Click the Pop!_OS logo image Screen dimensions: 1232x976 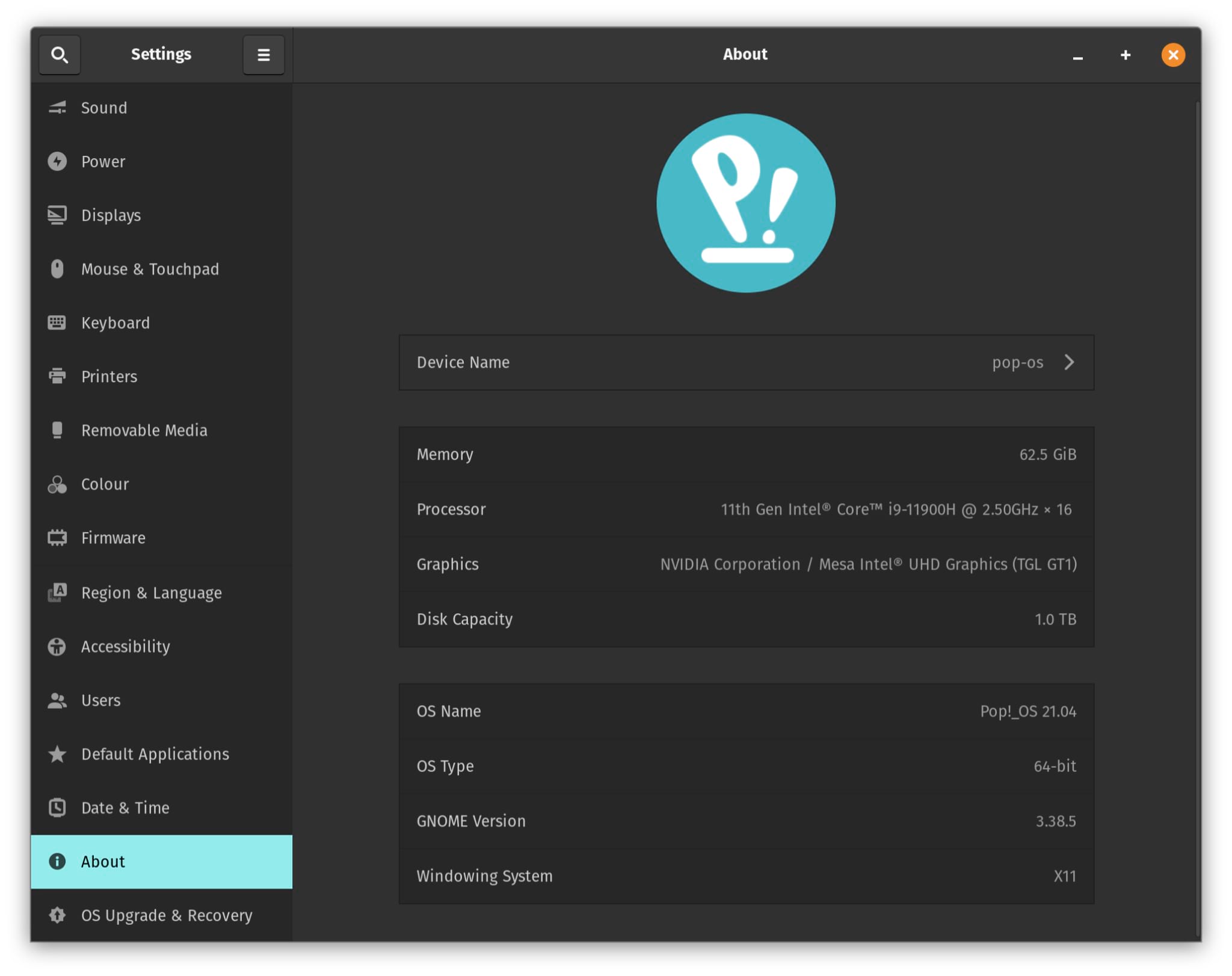point(745,203)
